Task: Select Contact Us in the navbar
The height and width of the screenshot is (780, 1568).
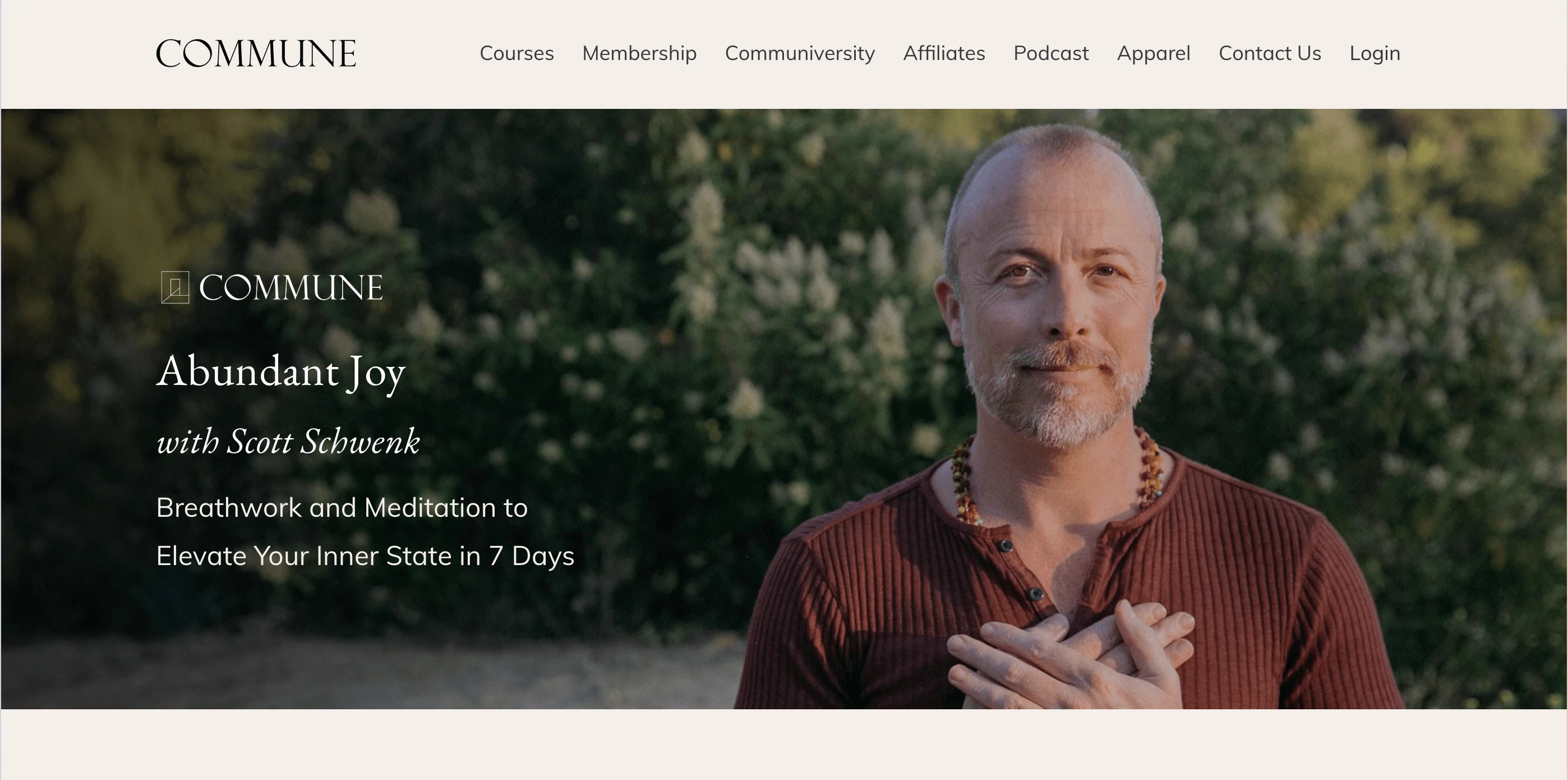Action: (x=1270, y=53)
